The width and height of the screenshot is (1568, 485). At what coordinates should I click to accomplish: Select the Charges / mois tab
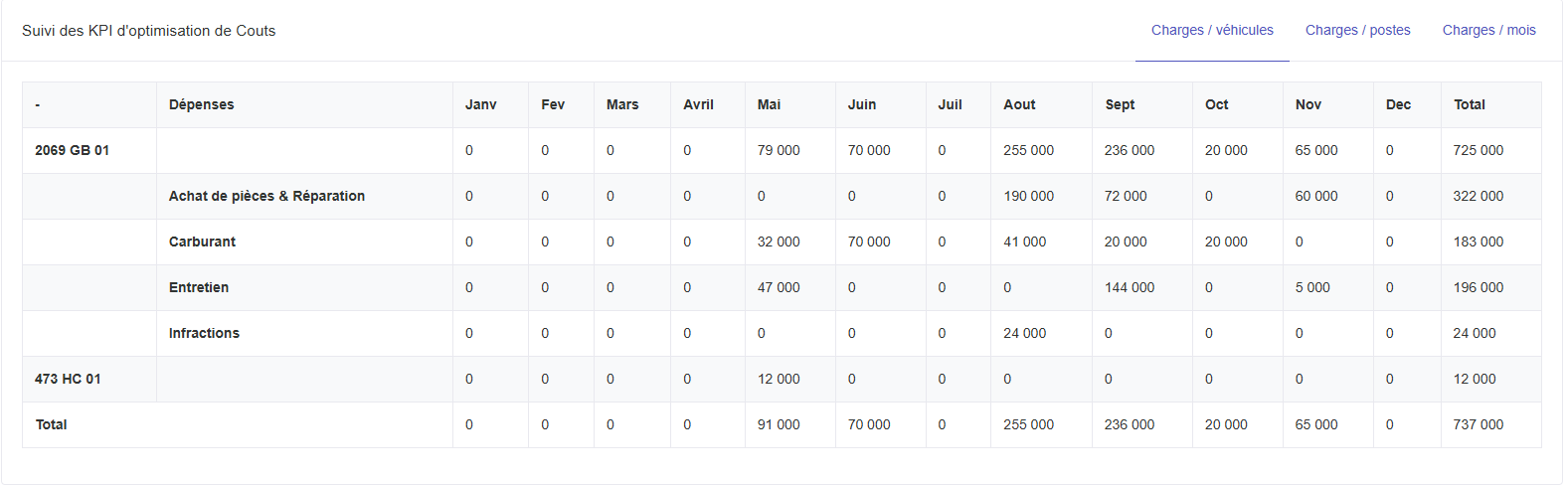[x=1488, y=31]
